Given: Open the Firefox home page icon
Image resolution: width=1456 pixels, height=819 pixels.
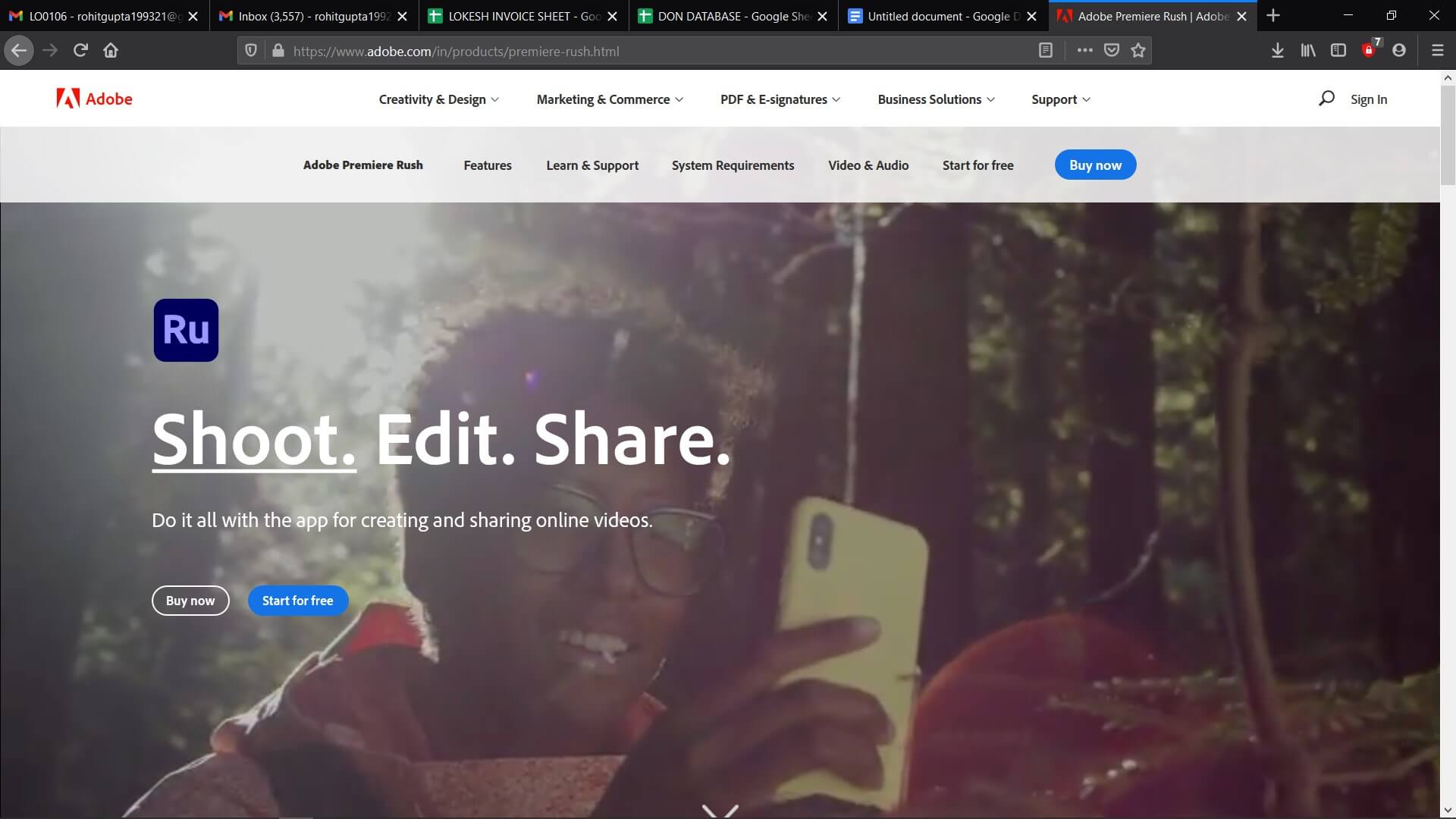Looking at the screenshot, I should (x=111, y=51).
